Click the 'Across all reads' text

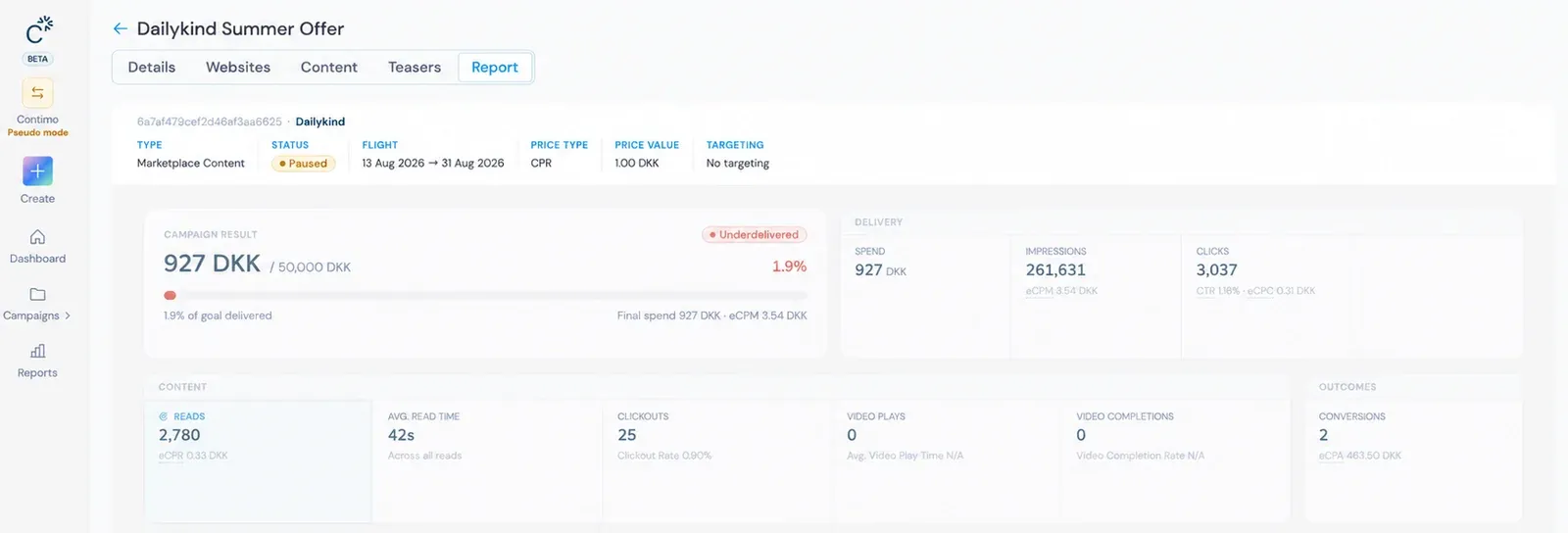click(x=424, y=456)
